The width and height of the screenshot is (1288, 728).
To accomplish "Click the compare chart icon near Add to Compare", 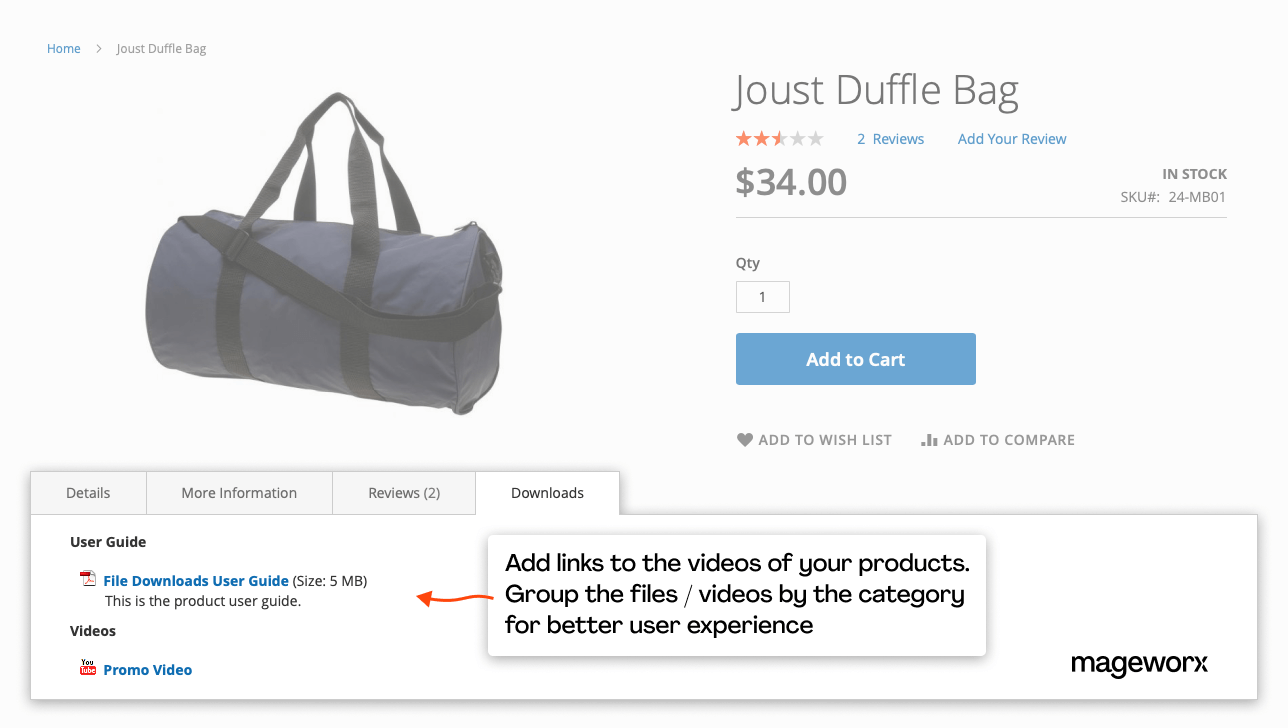I will (928, 439).
